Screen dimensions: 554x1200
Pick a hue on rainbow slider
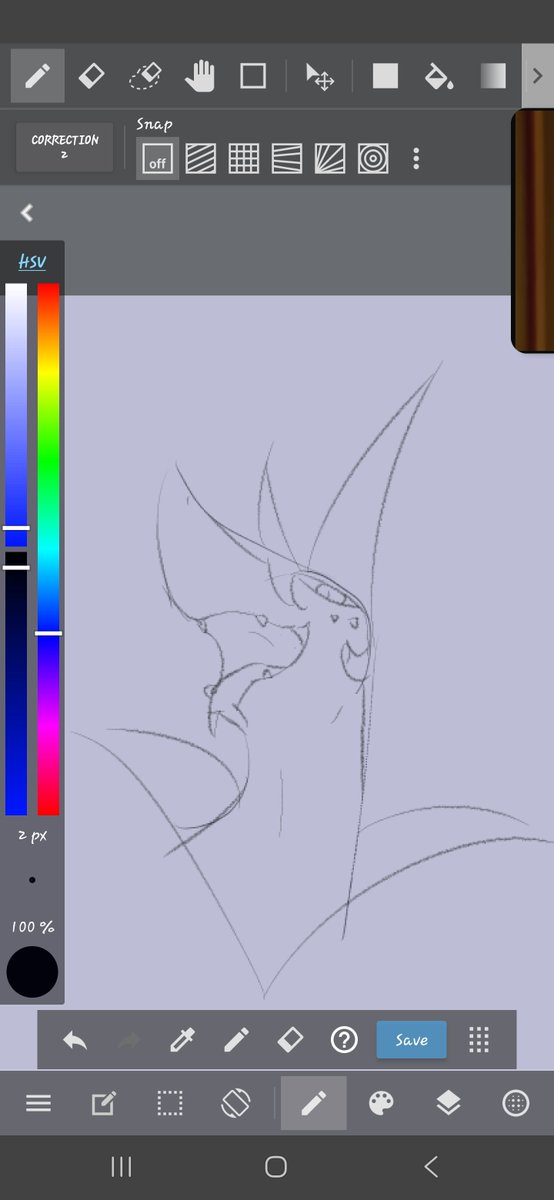48,549
